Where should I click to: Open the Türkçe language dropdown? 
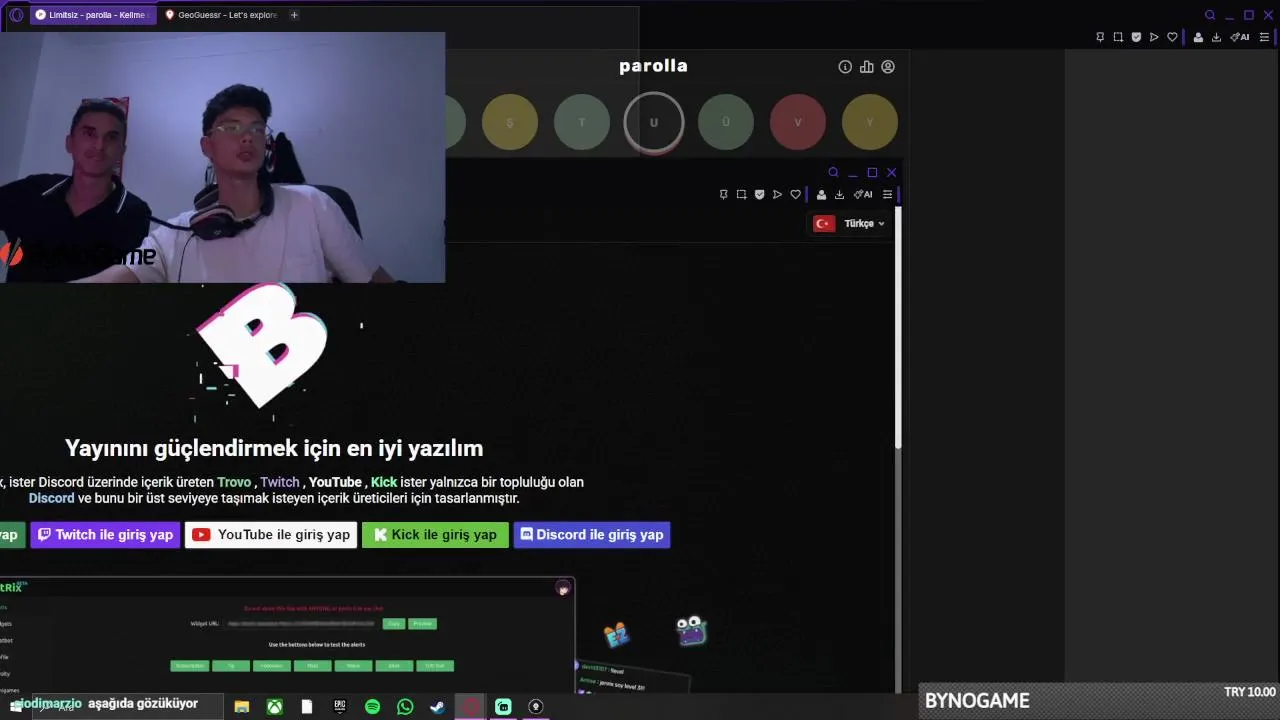click(850, 224)
